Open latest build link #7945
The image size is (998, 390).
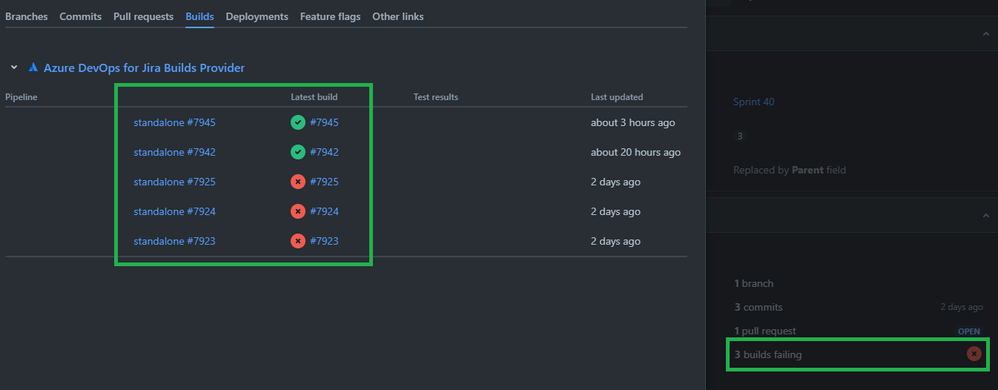pos(324,123)
